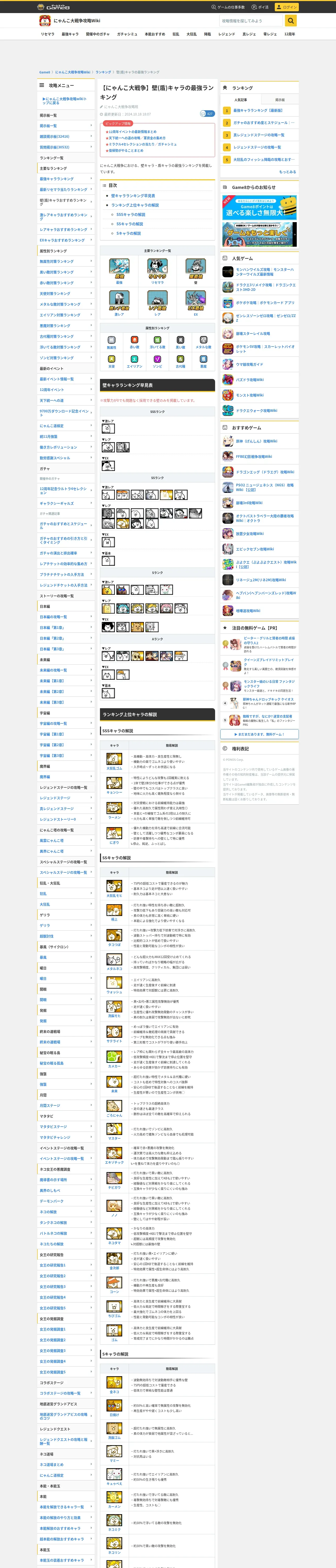
Task: Open 12周年 in top navigation
Action: click(290, 34)
